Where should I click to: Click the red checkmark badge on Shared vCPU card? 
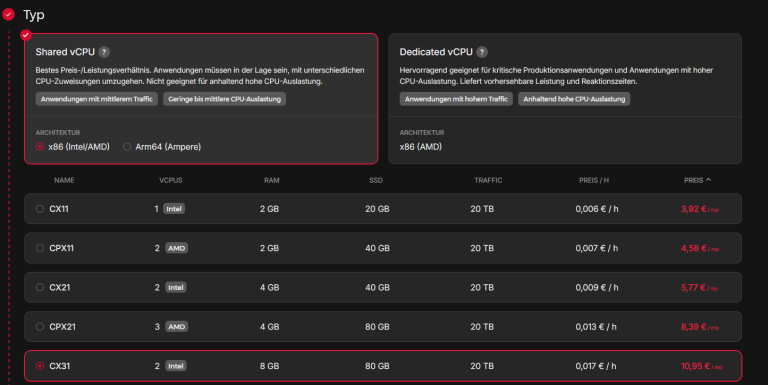pos(26,35)
